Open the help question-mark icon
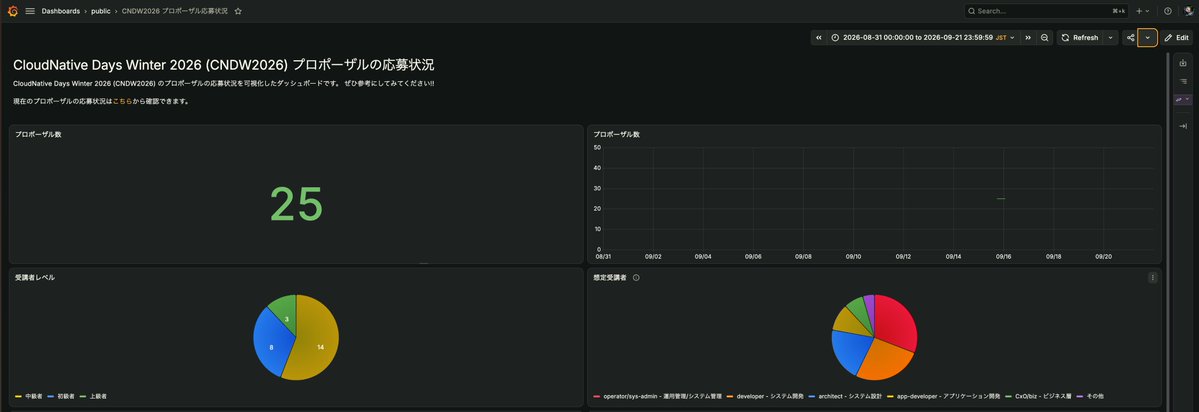Screen dimensions: 1199x412 (x=1168, y=11)
